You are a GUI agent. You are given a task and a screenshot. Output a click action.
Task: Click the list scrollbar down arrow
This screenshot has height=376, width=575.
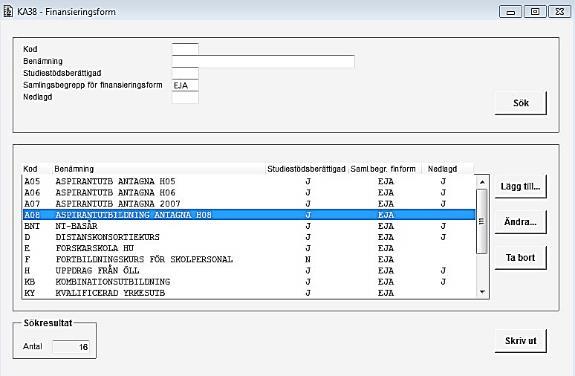[482, 292]
